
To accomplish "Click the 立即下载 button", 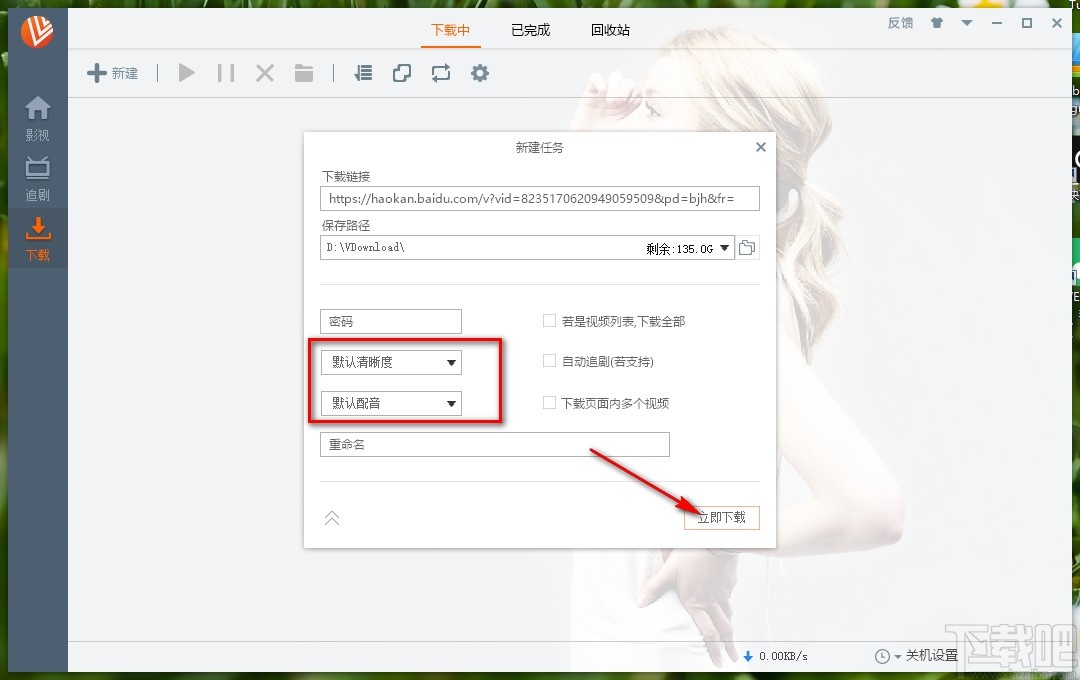I will (x=721, y=517).
